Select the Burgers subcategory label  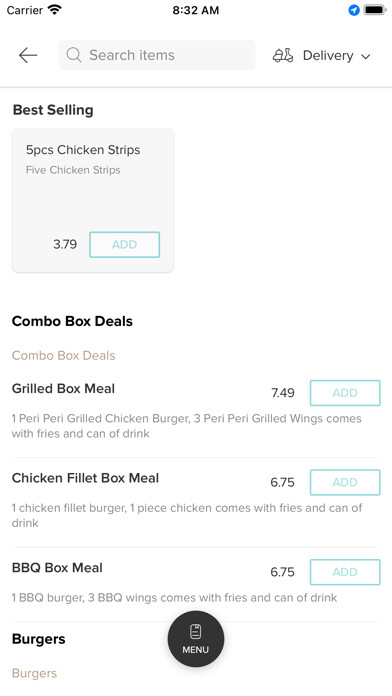pos(34,673)
